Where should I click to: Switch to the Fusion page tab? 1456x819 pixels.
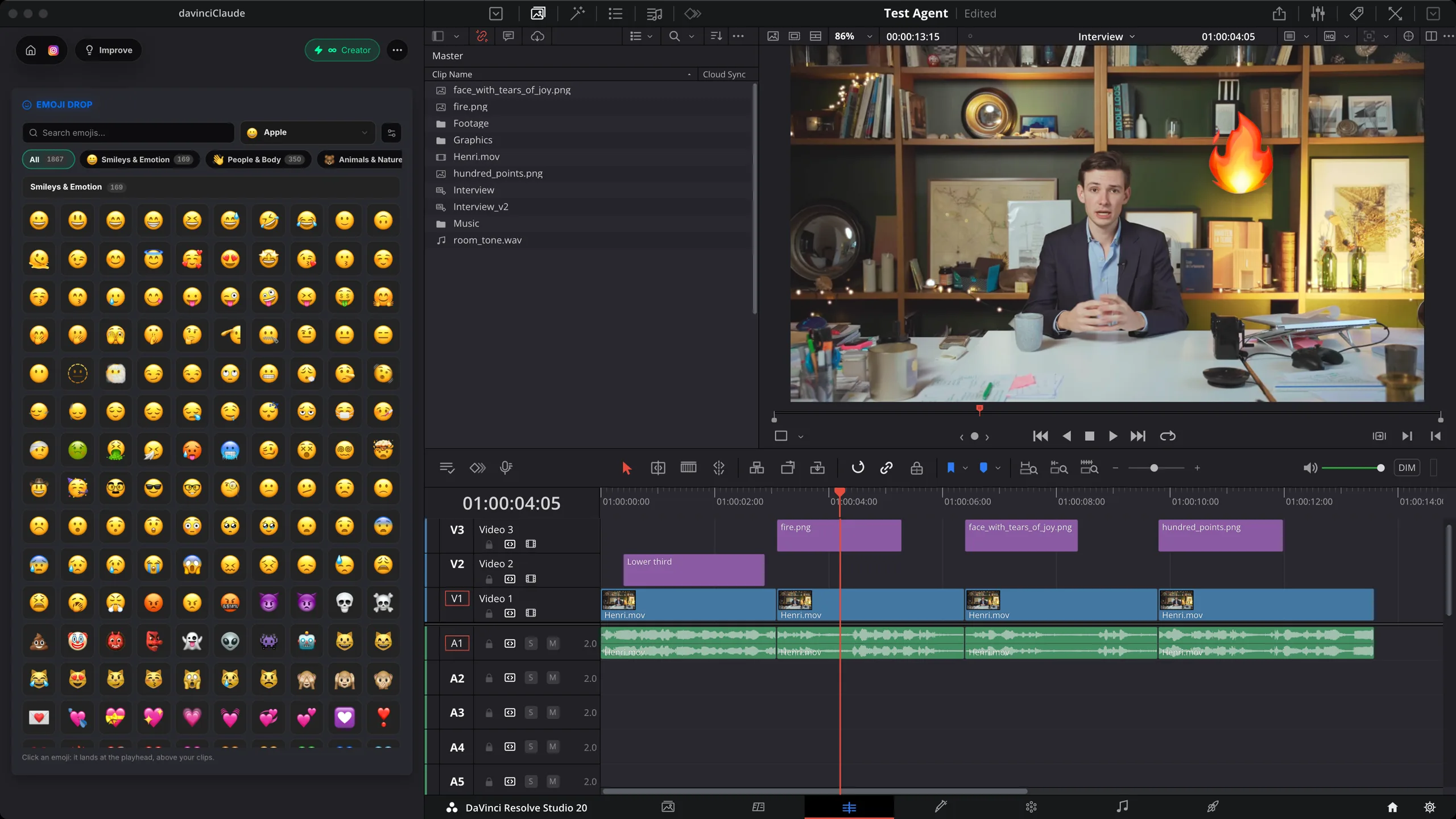point(940,806)
